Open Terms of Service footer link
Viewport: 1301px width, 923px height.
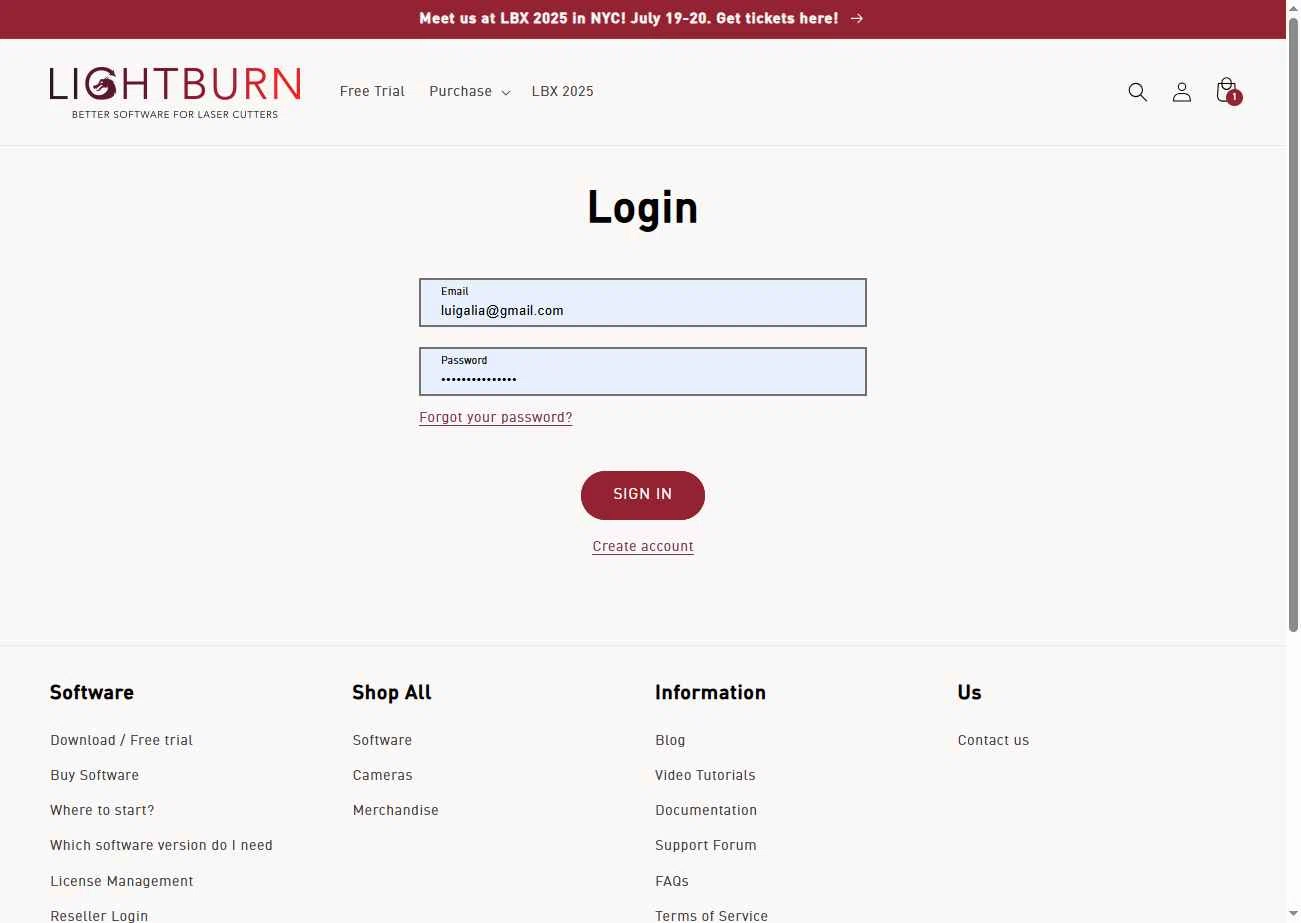point(711,916)
